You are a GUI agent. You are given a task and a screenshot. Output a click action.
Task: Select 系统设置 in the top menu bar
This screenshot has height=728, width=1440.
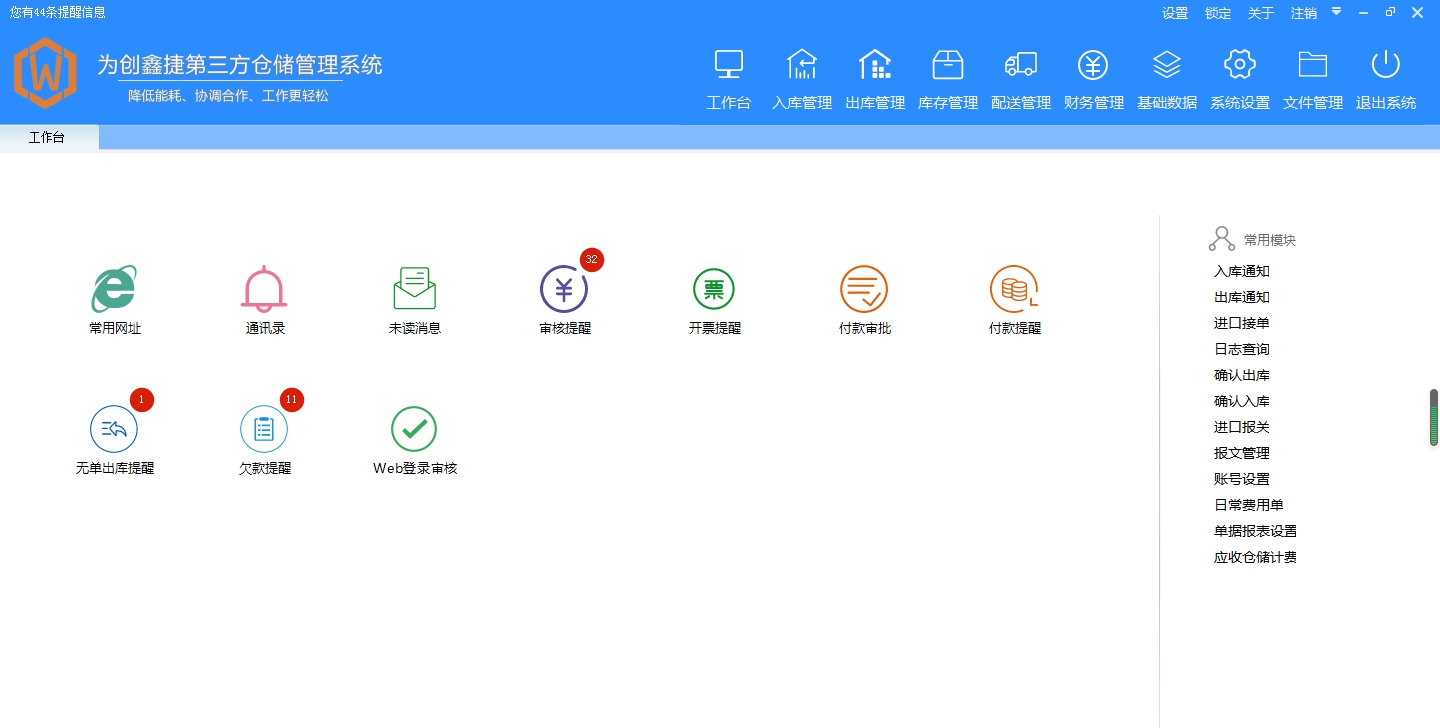1239,78
